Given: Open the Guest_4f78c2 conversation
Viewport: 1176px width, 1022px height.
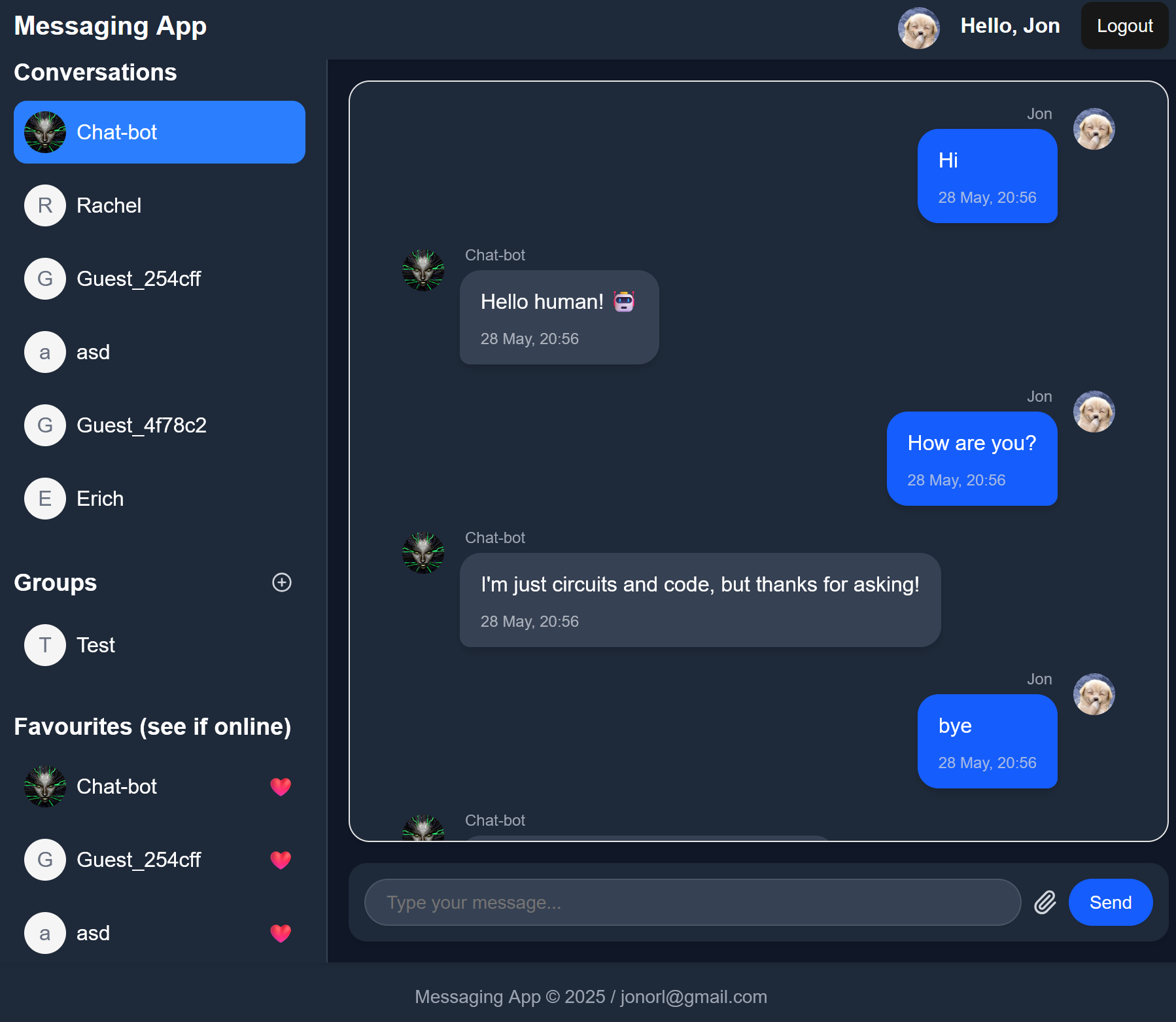Looking at the screenshot, I should 160,425.
